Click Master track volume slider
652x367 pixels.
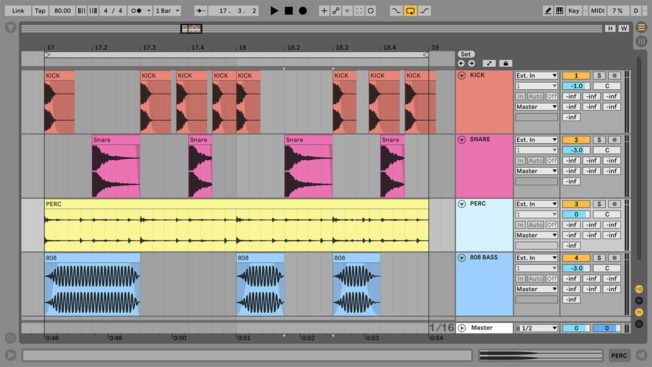[576, 328]
